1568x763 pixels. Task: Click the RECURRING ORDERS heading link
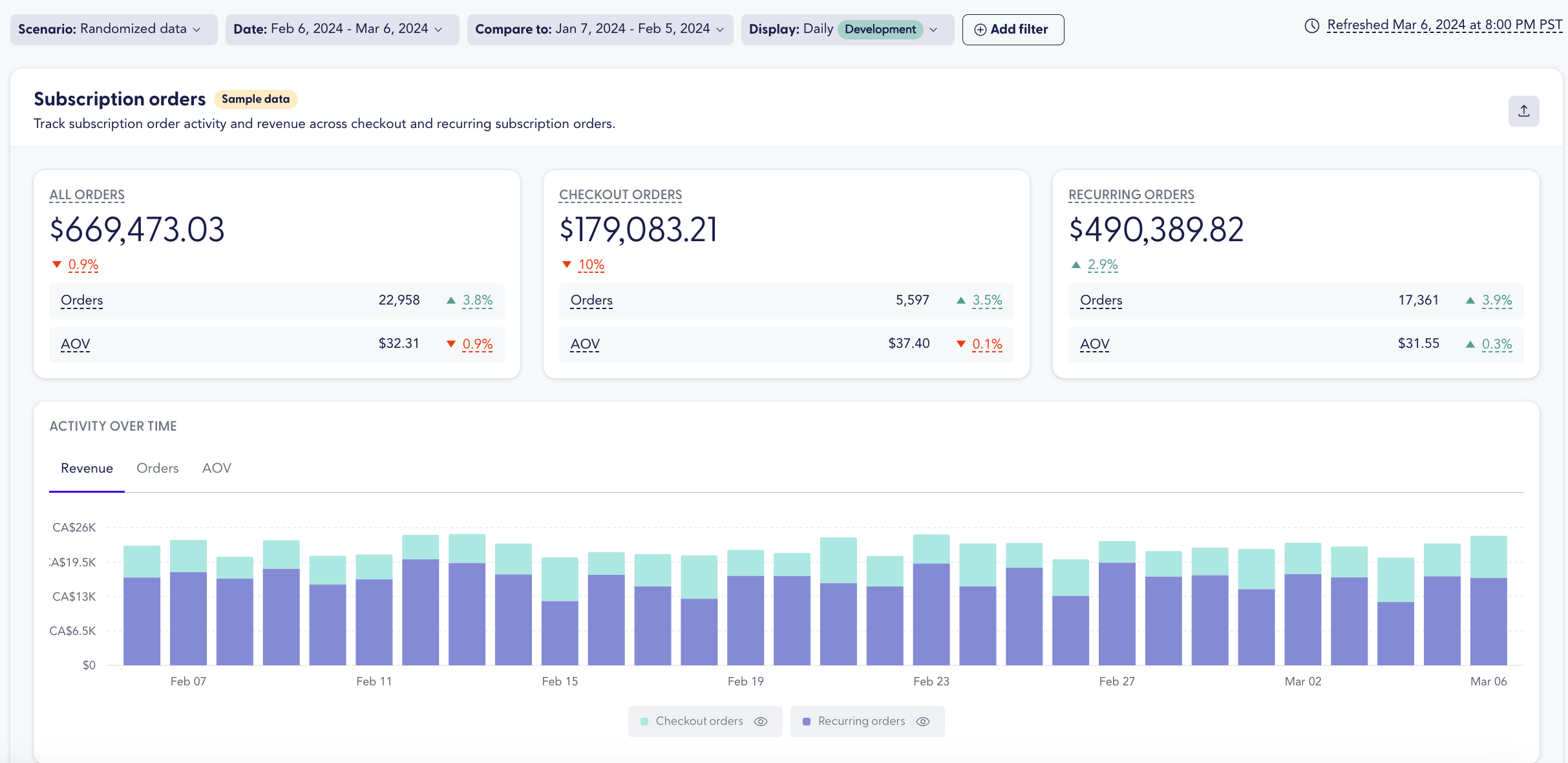point(1130,195)
